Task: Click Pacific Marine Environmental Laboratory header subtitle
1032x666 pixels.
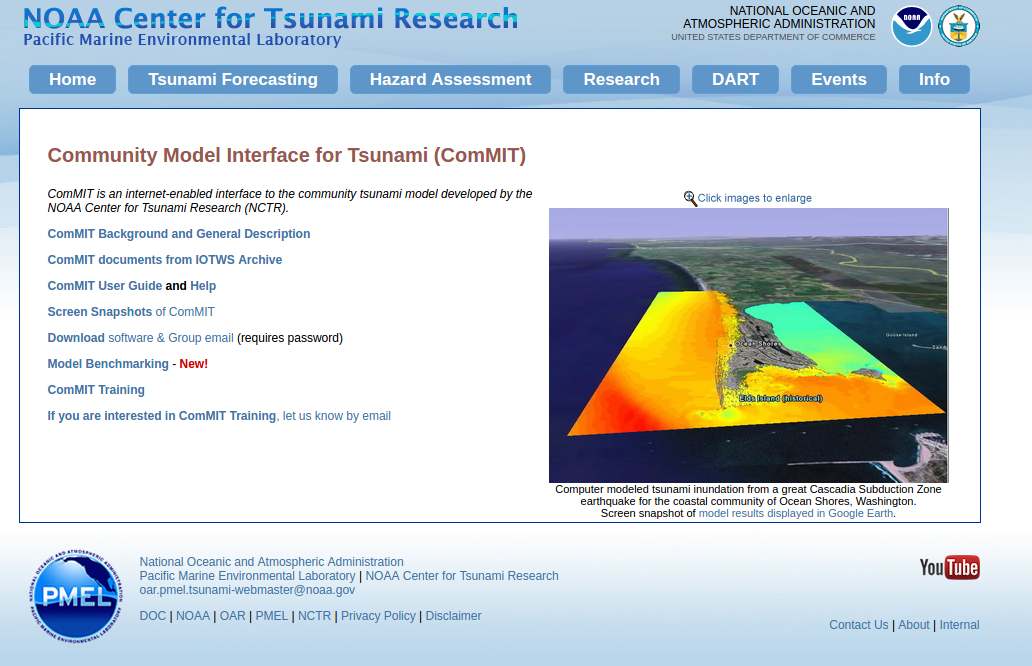Action: coord(182,40)
